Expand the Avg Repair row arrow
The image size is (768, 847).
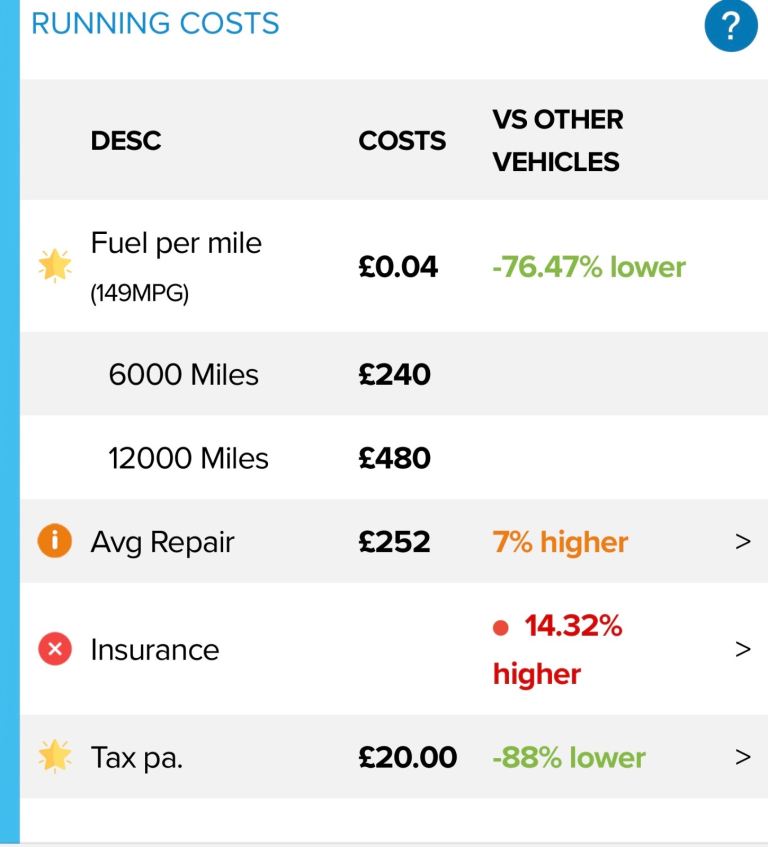[x=742, y=542]
